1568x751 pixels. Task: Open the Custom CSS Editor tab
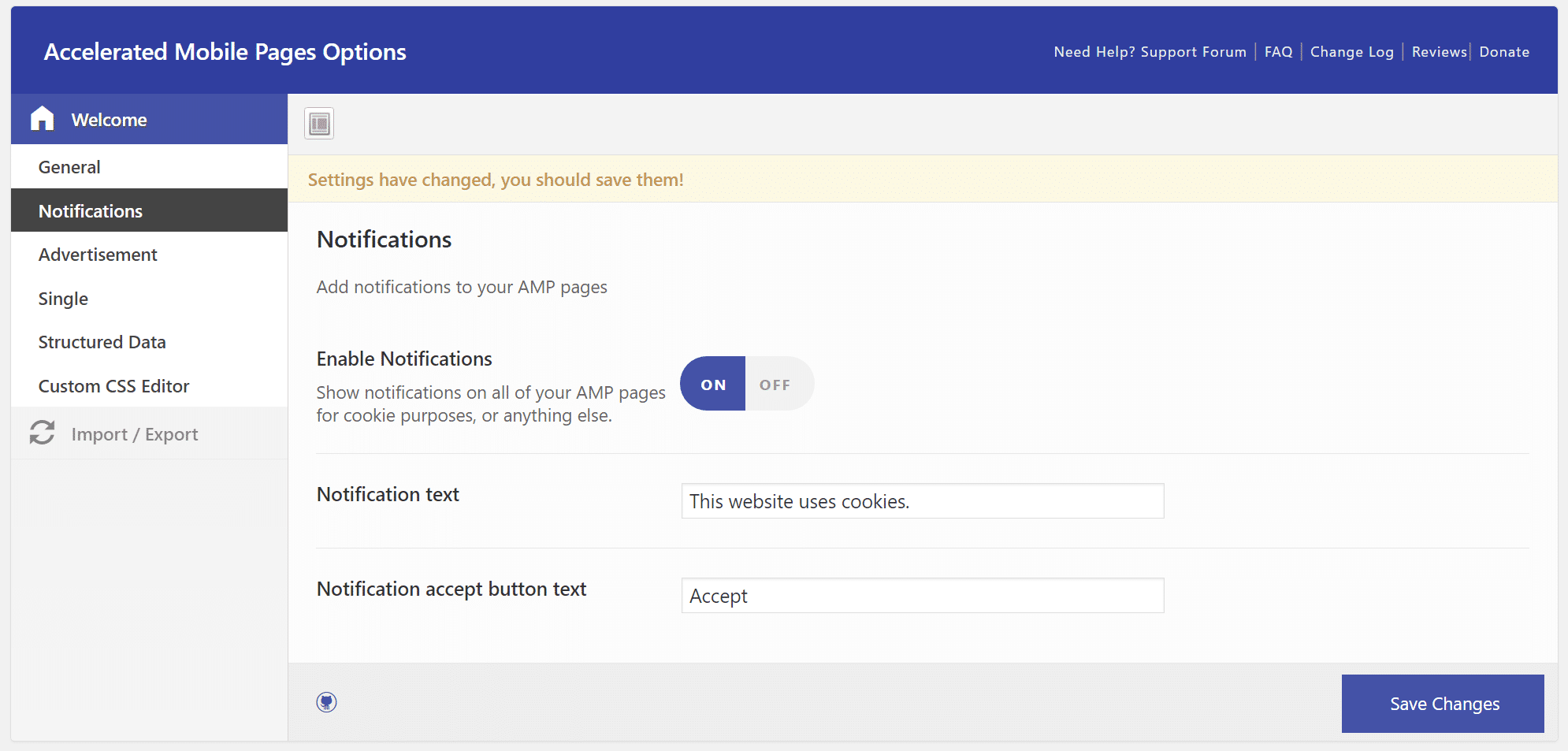tap(149, 386)
